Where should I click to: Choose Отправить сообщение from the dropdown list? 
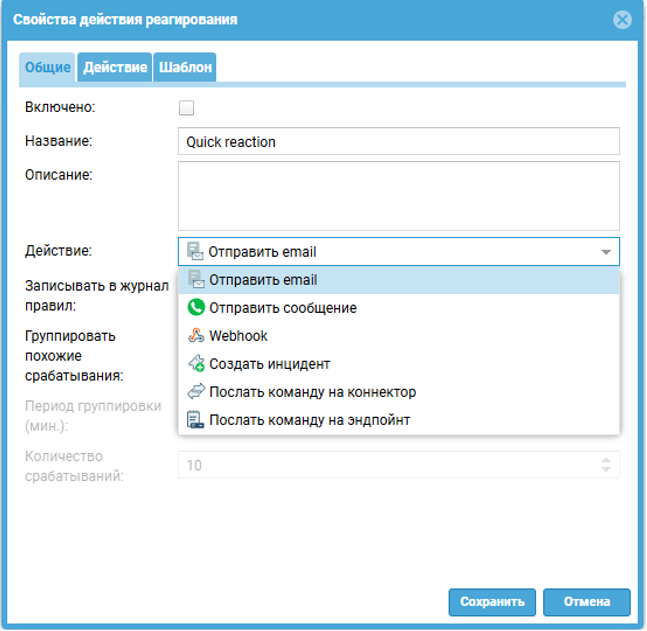pos(283,308)
